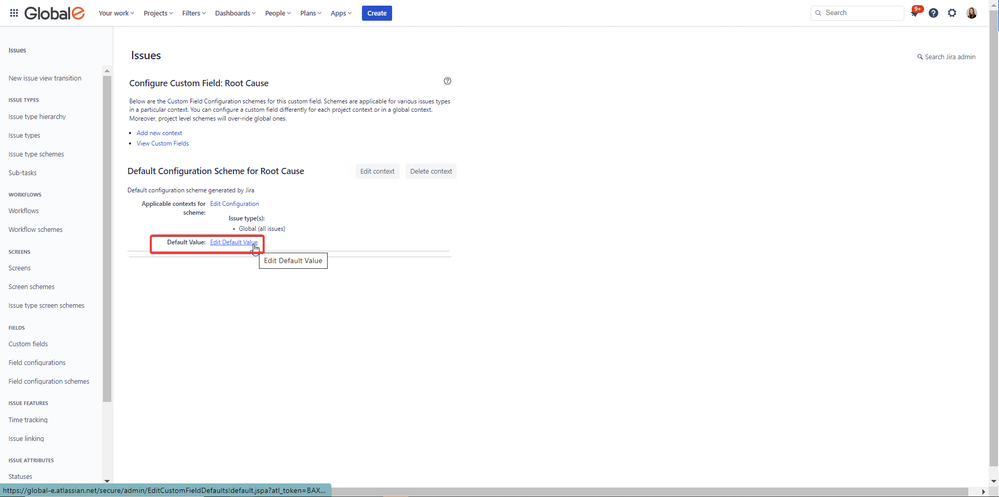Open Workflows in sidebar
999x497 pixels.
(x=24, y=211)
